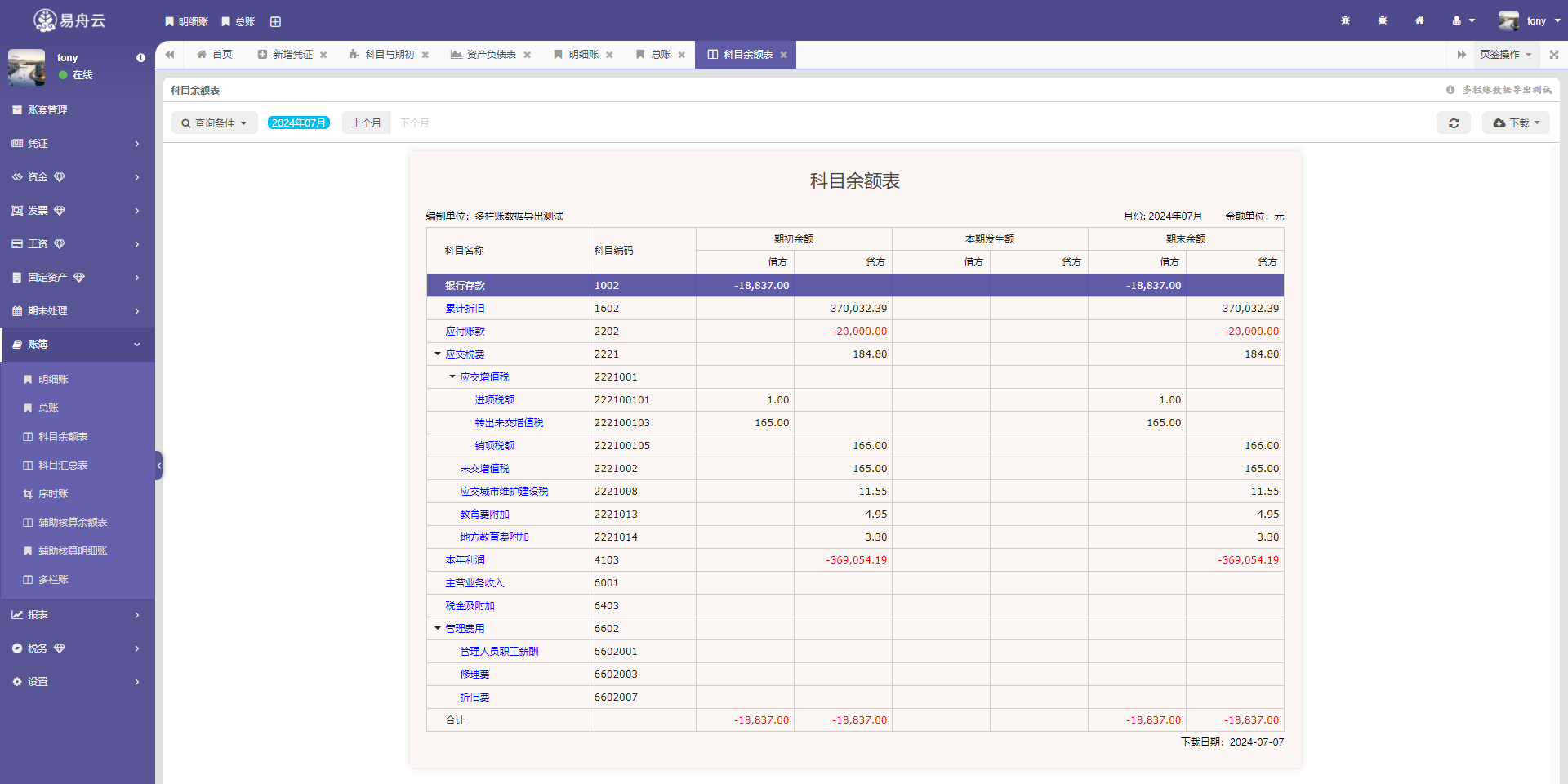Open 多栏账 in sidebar menu
The height and width of the screenshot is (784, 1568).
53,580
